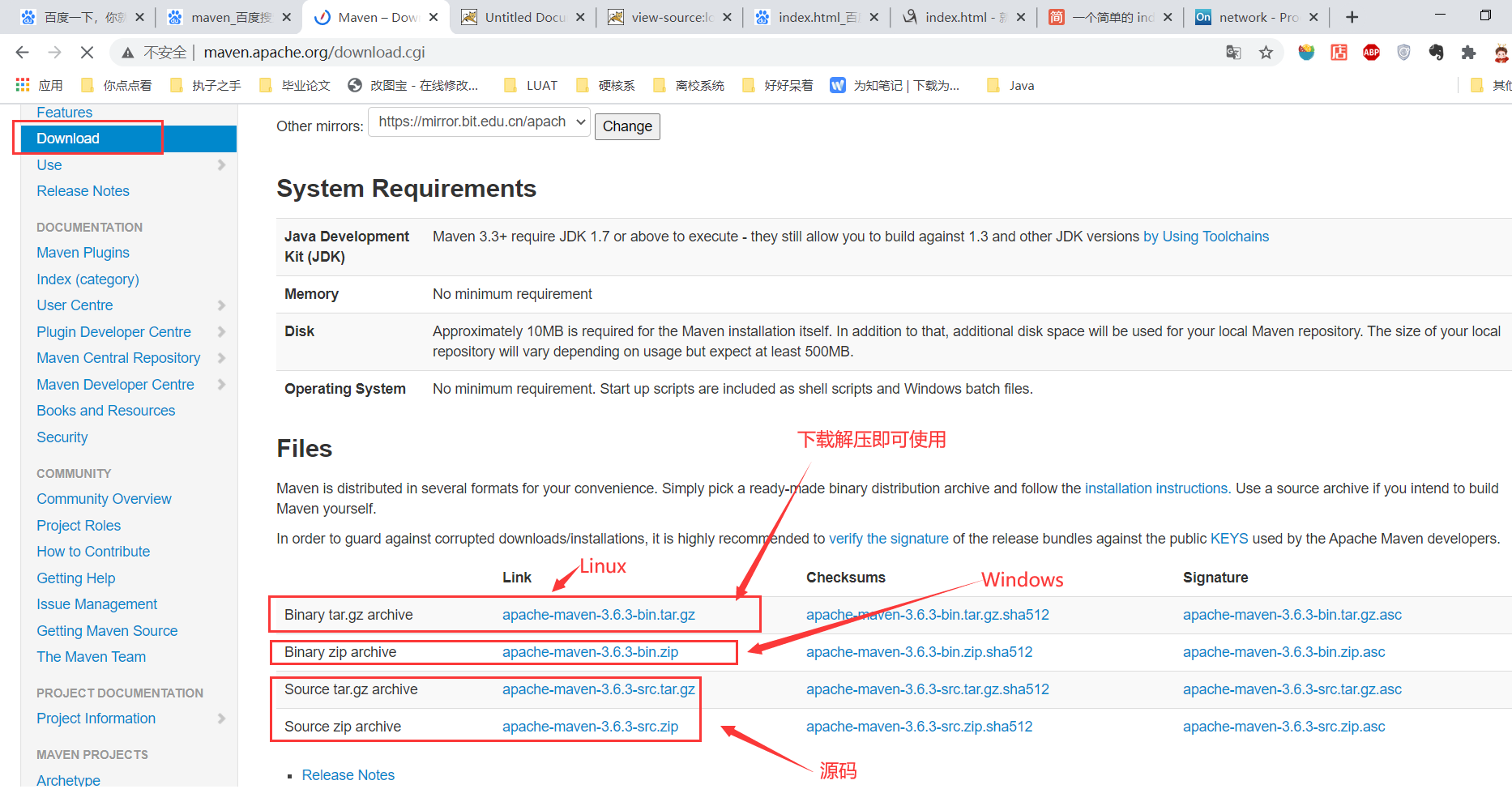Open the by Using Toolchains link
The width and height of the screenshot is (1512, 789).
pos(1206,237)
